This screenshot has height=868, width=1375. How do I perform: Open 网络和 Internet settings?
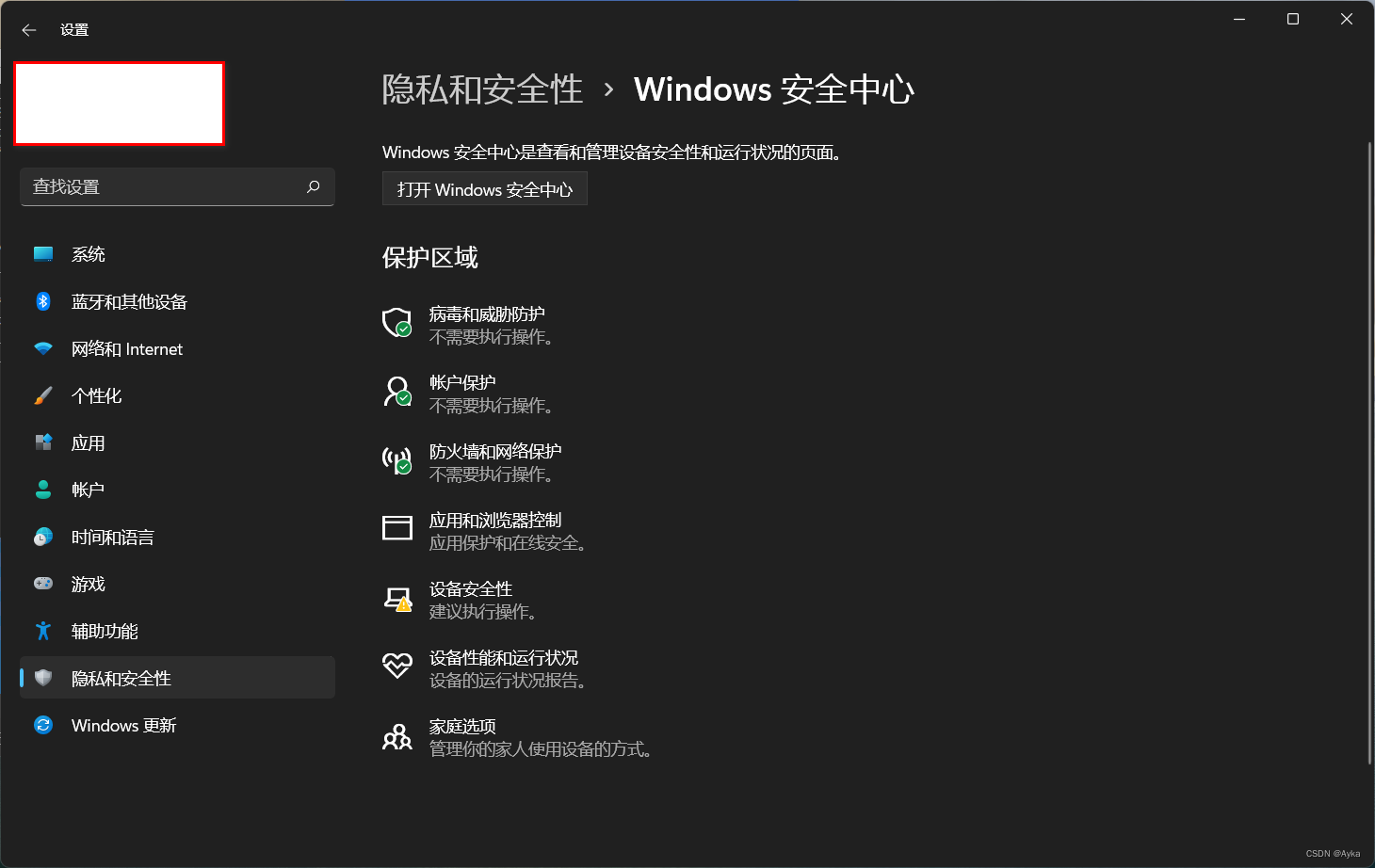click(x=177, y=348)
